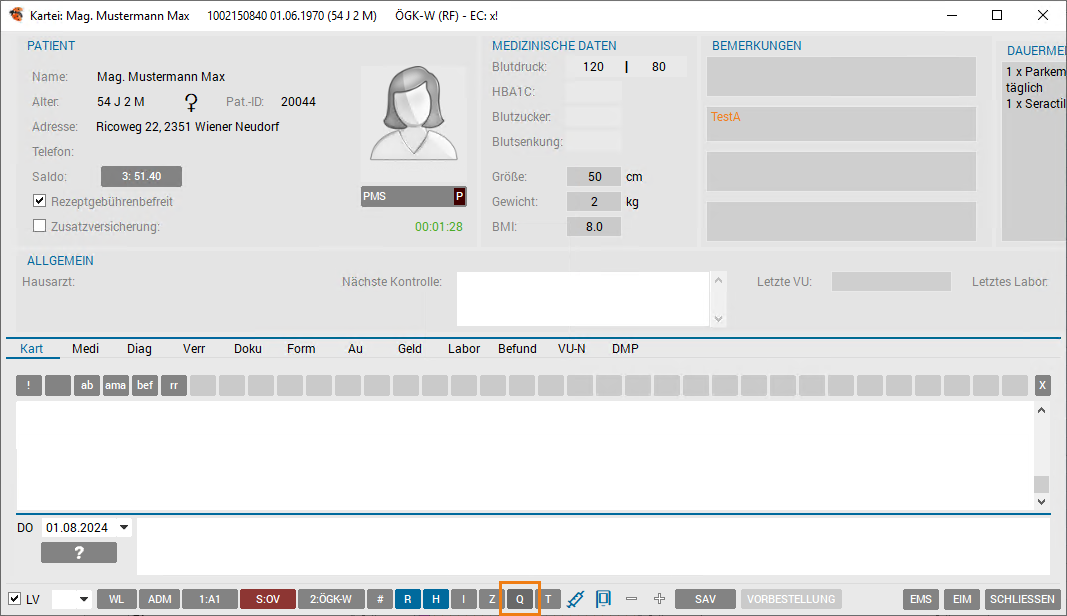Screen dimensions: 1067x616
Task: Click the scroll-down arrow of Nächste Kontrolle box
Action: coord(719,319)
